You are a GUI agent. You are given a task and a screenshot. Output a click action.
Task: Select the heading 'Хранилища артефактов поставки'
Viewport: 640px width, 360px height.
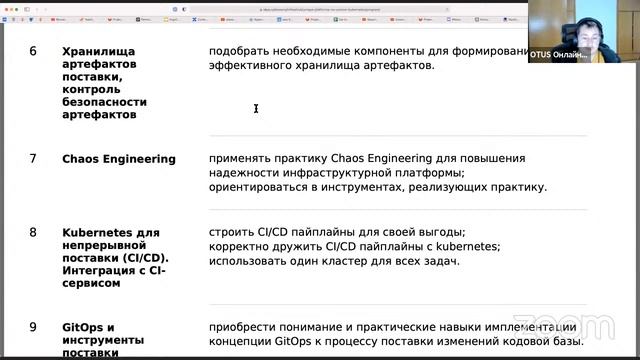[99, 64]
